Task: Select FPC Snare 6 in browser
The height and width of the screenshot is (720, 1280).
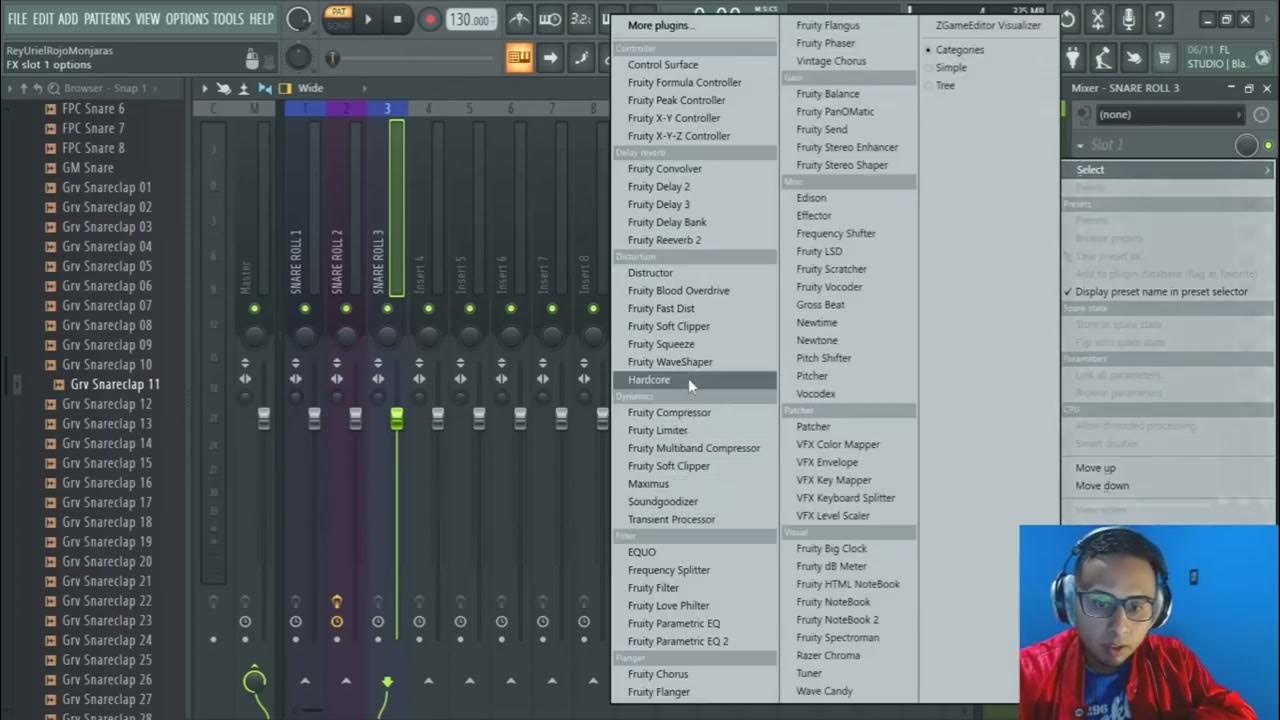Action: pyautogui.click(x=93, y=108)
